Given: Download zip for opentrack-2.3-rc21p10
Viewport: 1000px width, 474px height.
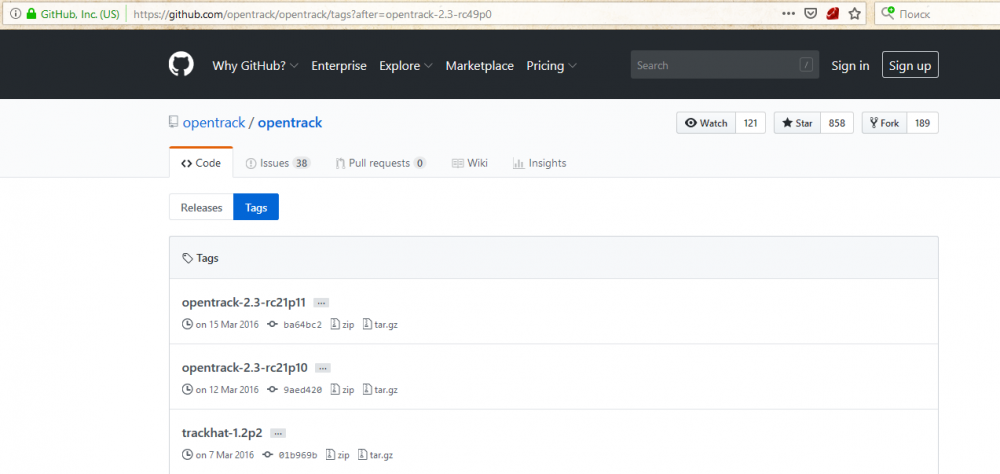Looking at the screenshot, I should click(x=342, y=389).
